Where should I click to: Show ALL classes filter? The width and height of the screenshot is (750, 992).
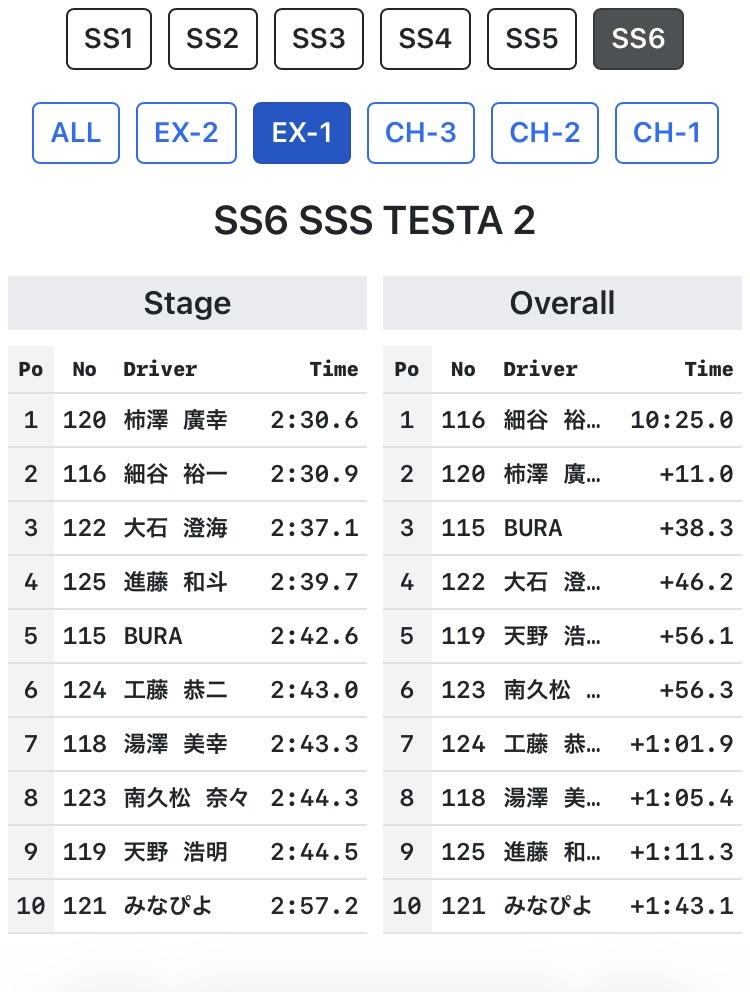click(76, 133)
